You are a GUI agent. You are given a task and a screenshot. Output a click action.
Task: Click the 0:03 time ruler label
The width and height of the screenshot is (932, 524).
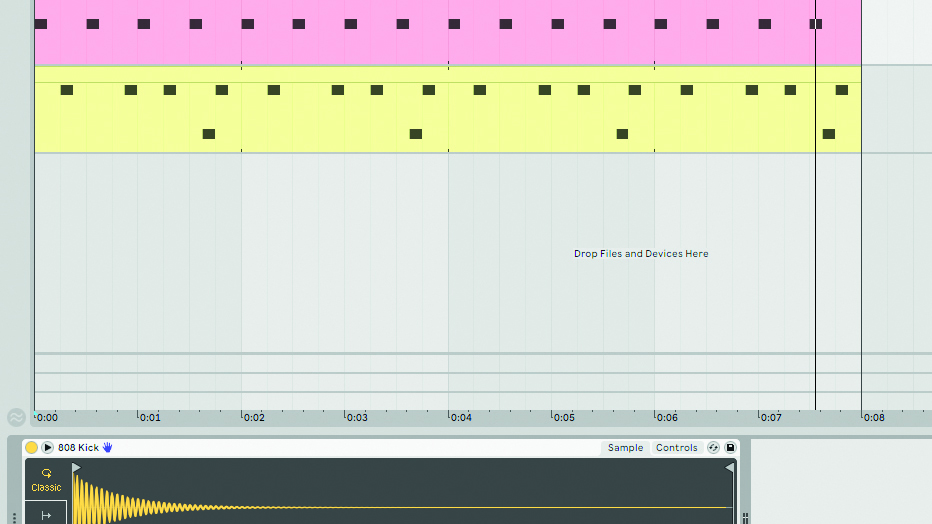click(x=357, y=418)
